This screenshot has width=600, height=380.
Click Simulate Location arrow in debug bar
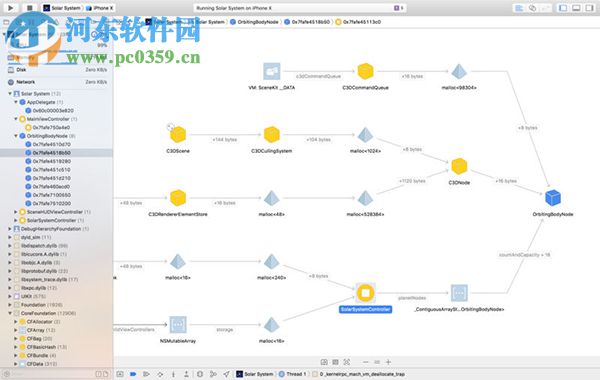pos(227,374)
